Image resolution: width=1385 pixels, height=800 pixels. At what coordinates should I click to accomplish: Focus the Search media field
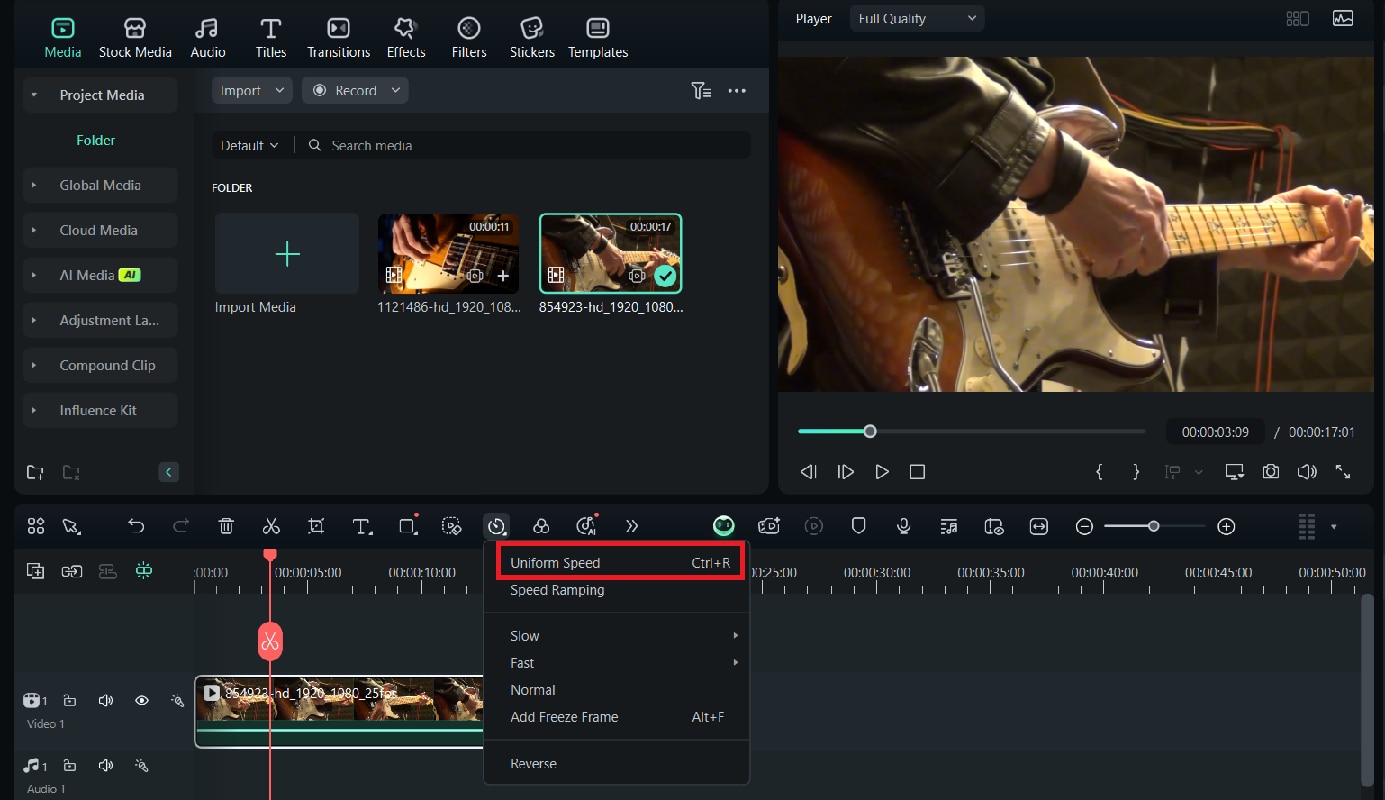[525, 145]
